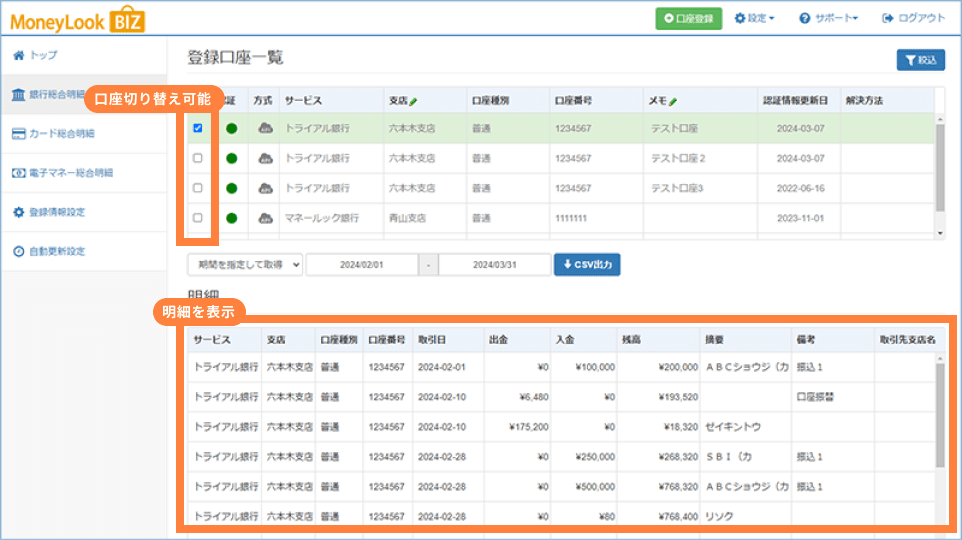The height and width of the screenshot is (540, 962).
Task: Click the 絞込 filter button
Action: pyautogui.click(x=920, y=60)
